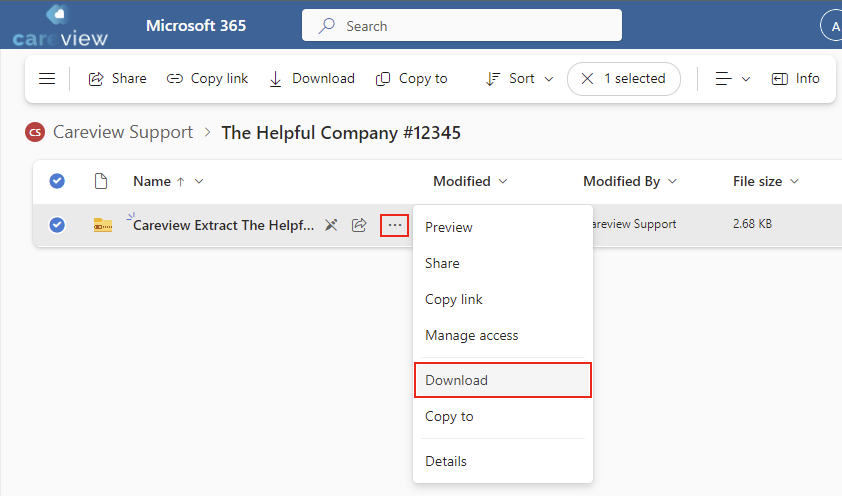Click the Microsoft 365 header link
Screen dimensions: 842x496
[196, 25]
